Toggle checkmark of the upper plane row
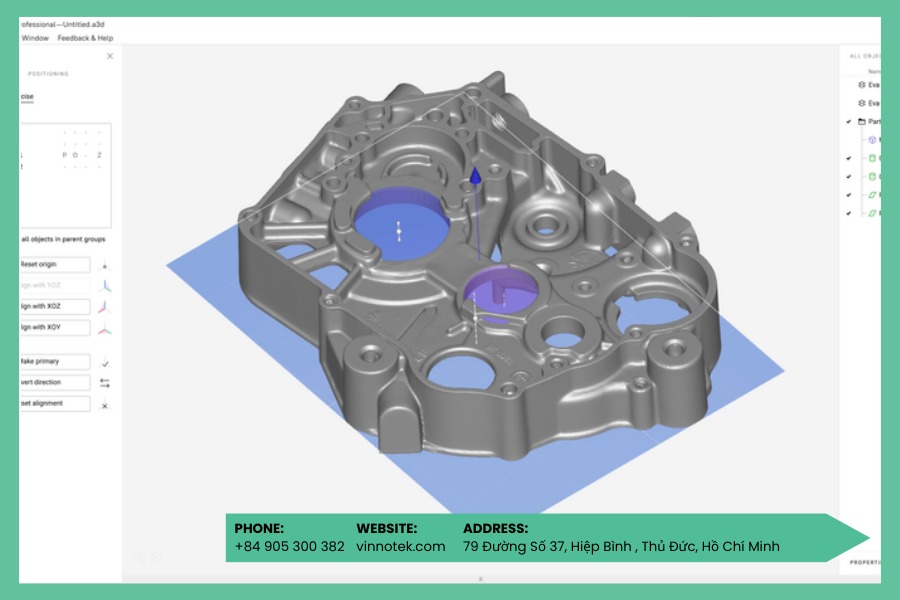This screenshot has height=600, width=900. pyautogui.click(x=848, y=195)
